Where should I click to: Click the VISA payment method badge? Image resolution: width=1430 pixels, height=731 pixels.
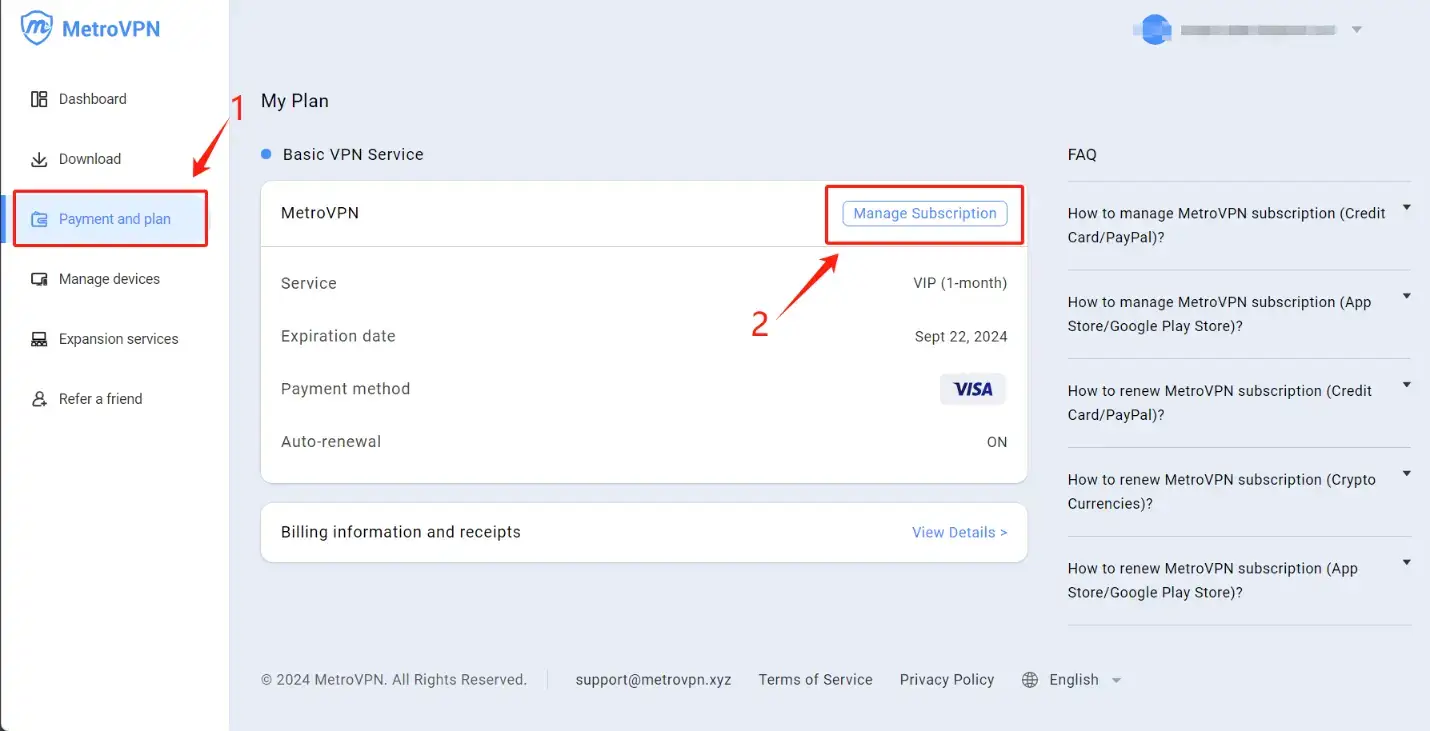pos(973,389)
